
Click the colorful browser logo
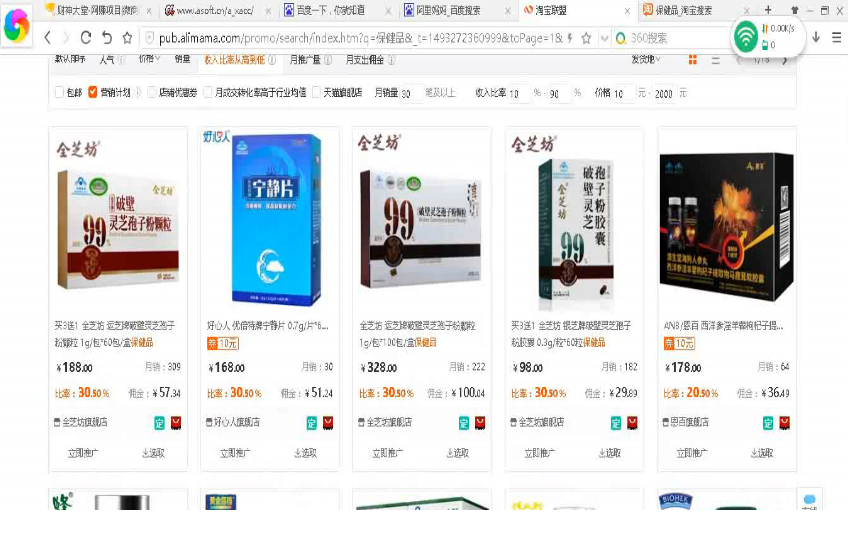pyautogui.click(x=17, y=25)
